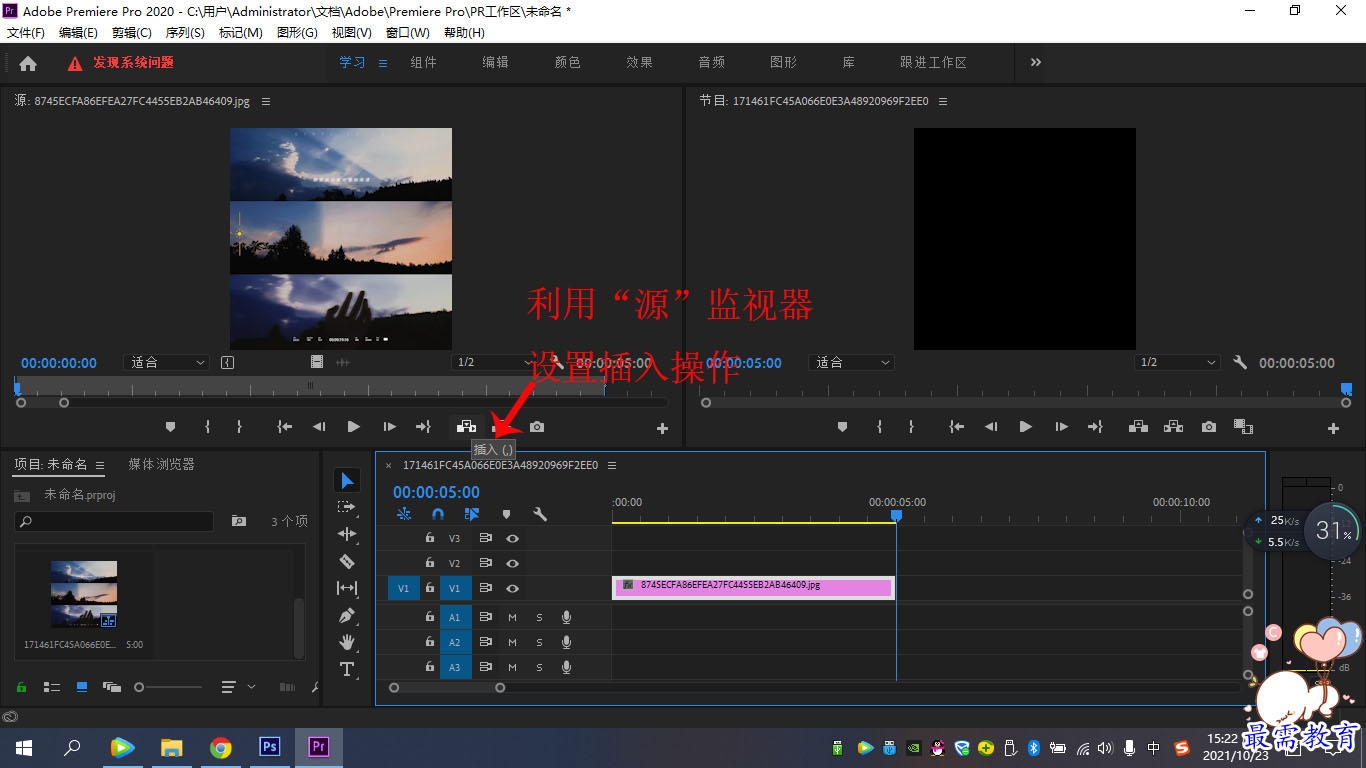Select the Type tool
1366x768 pixels.
pyautogui.click(x=347, y=669)
